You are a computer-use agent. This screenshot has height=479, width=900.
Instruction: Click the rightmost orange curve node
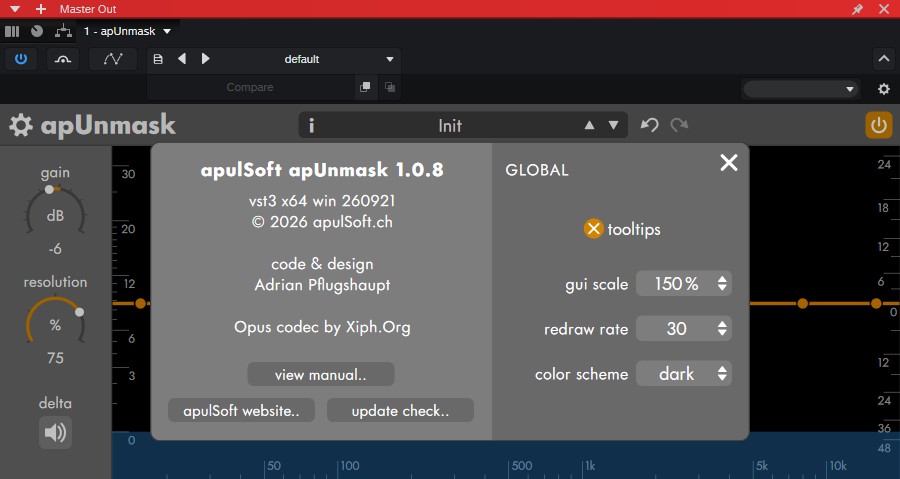click(x=876, y=303)
